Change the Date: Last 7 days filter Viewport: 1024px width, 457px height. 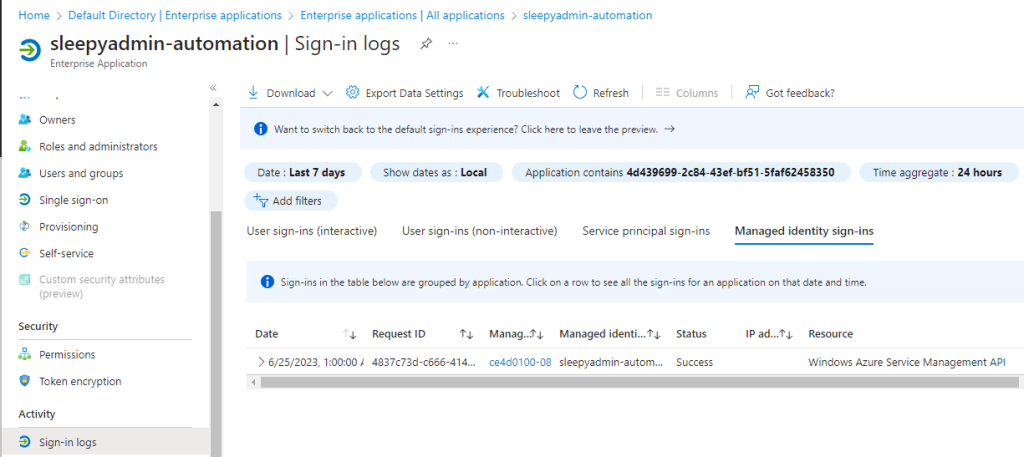(x=301, y=172)
